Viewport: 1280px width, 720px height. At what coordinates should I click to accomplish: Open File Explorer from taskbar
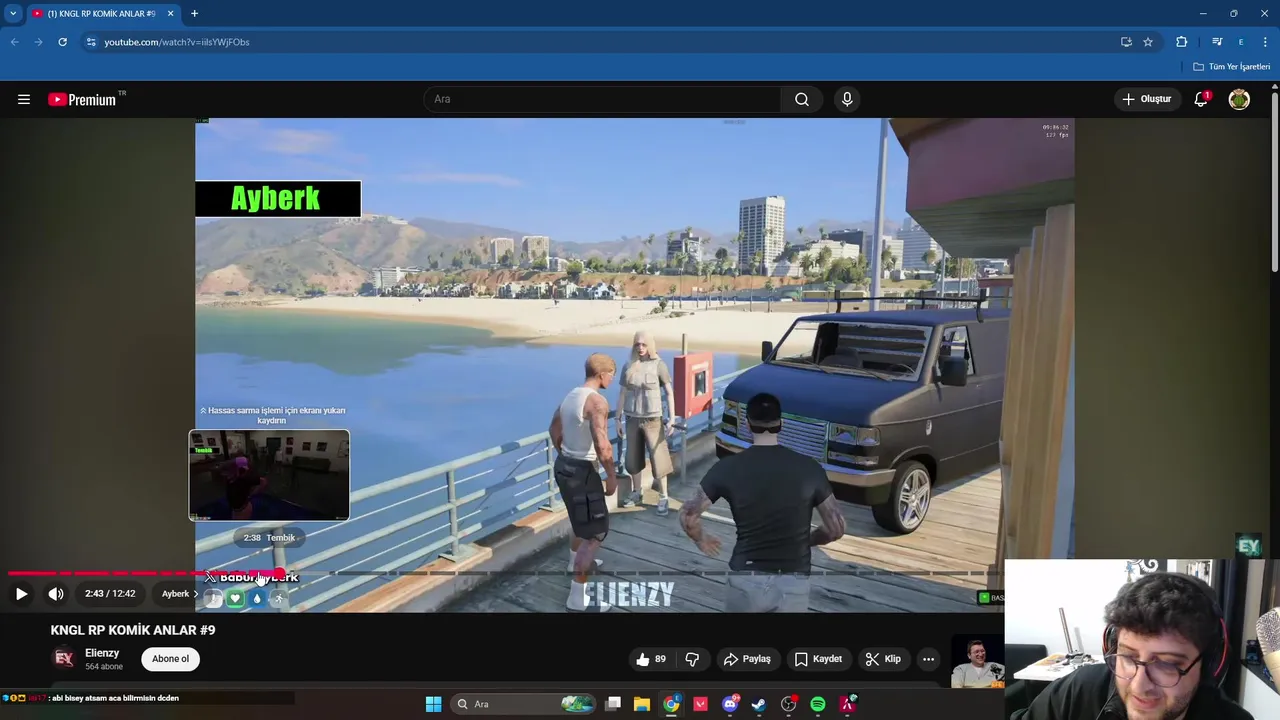(642, 704)
